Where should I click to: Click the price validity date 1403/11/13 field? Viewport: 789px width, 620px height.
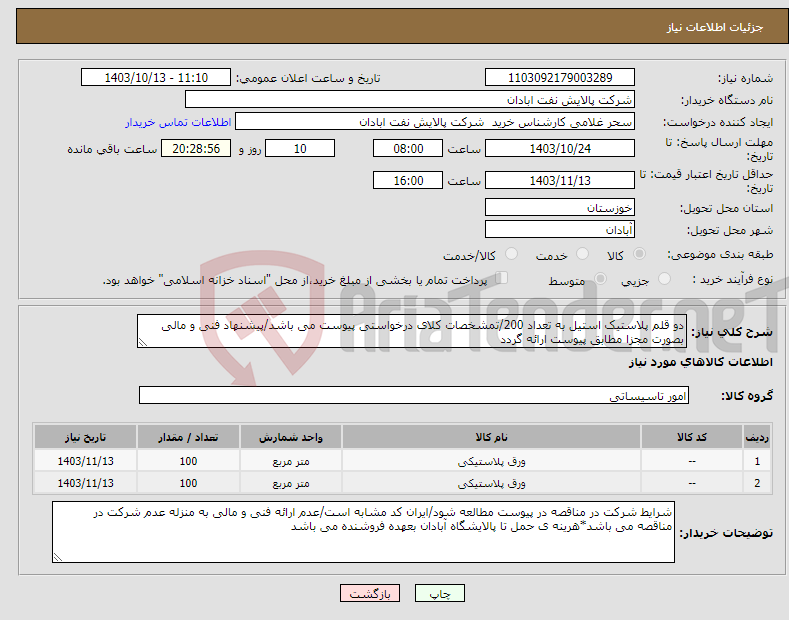[x=560, y=180]
